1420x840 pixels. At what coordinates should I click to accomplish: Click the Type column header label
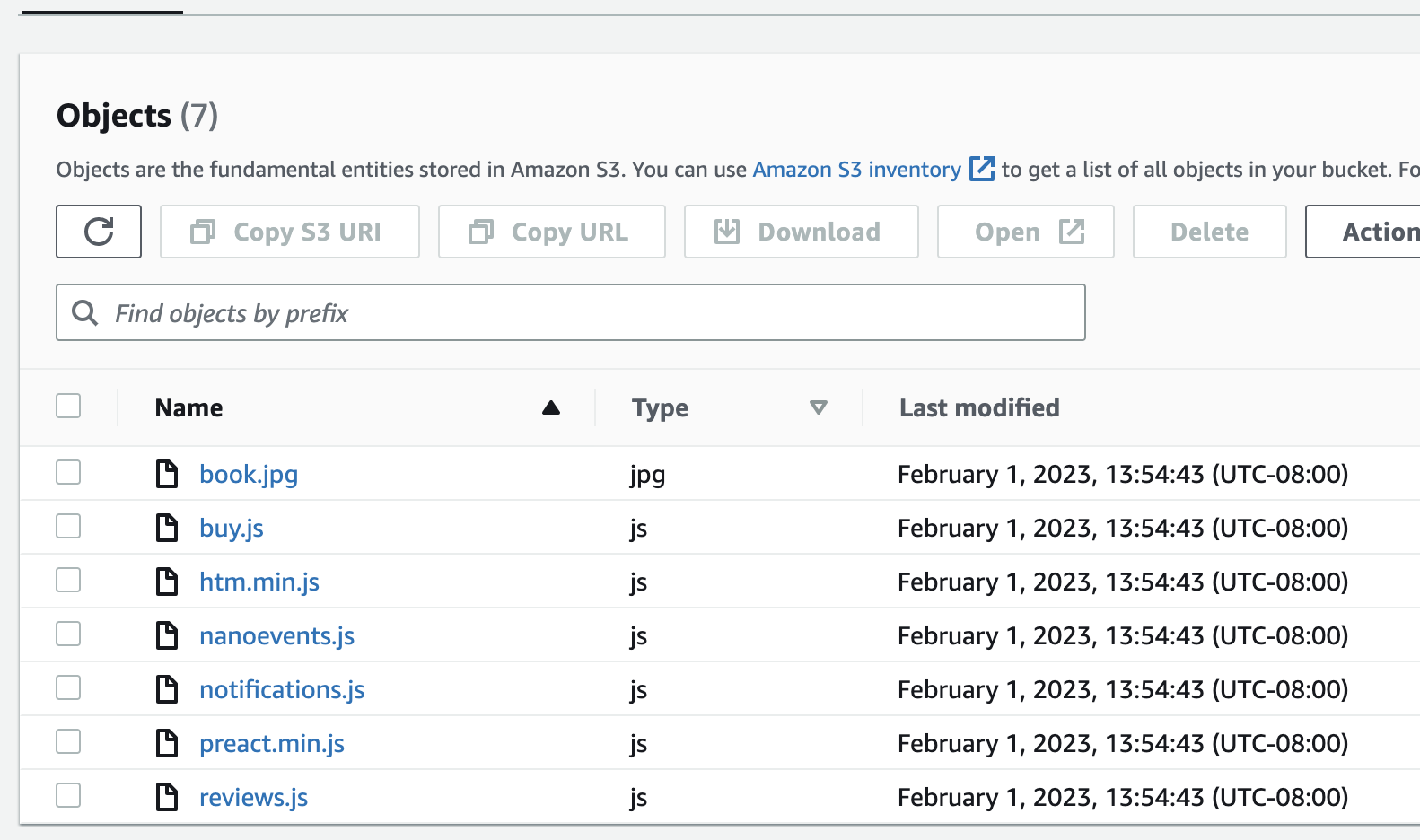[660, 408]
